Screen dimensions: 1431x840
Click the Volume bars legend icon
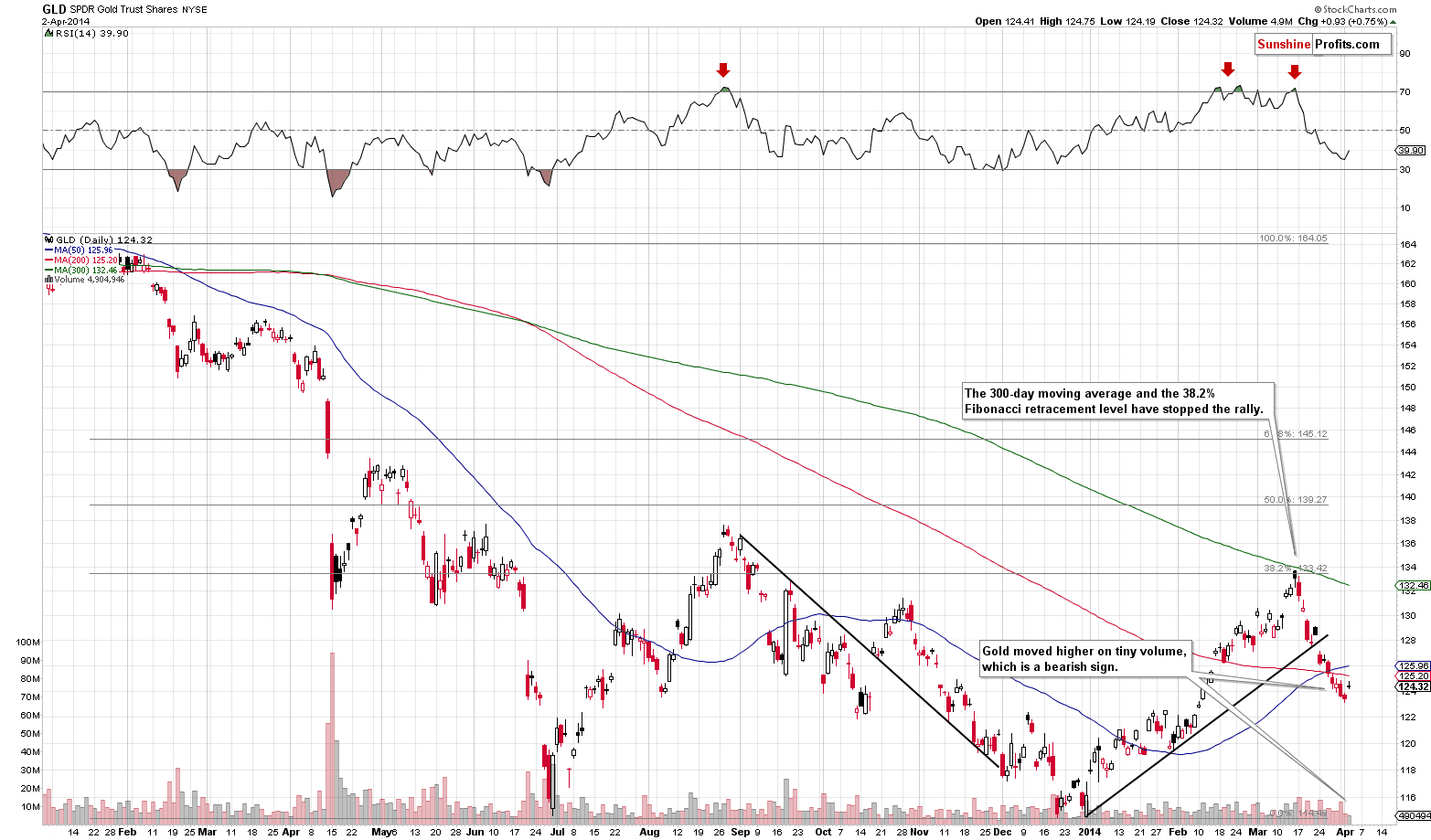click(48, 280)
